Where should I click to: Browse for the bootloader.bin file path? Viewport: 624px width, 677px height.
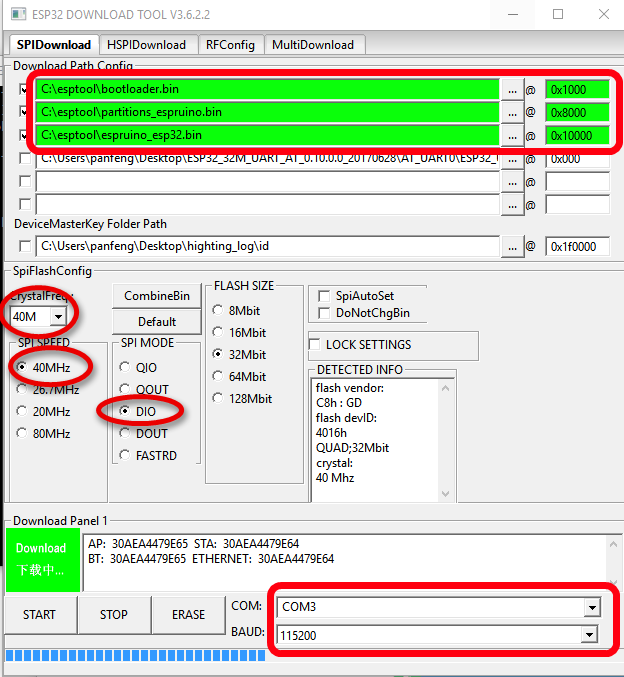pos(512,90)
